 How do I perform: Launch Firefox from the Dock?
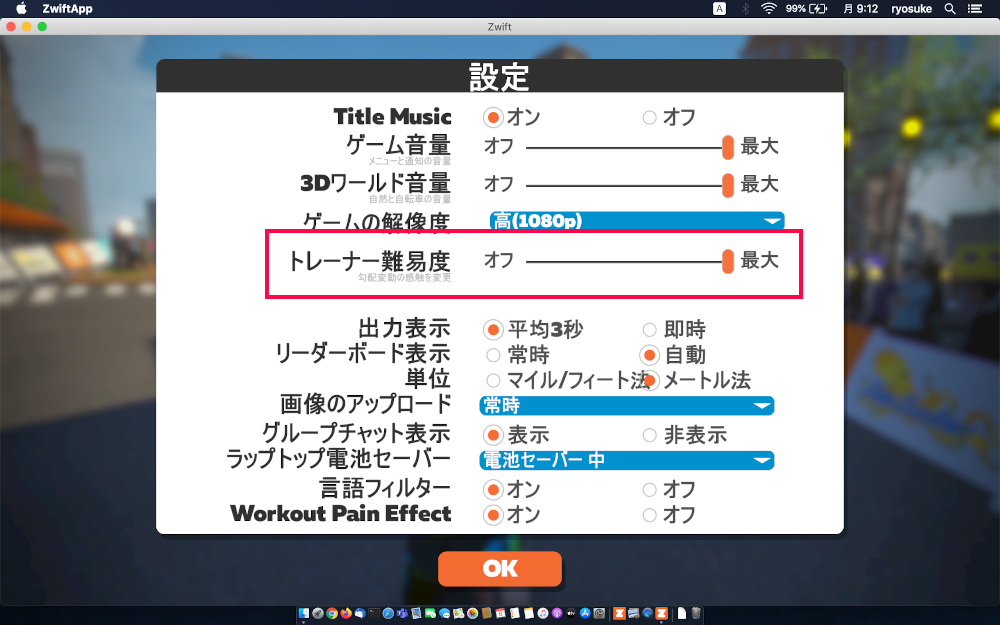[346, 614]
